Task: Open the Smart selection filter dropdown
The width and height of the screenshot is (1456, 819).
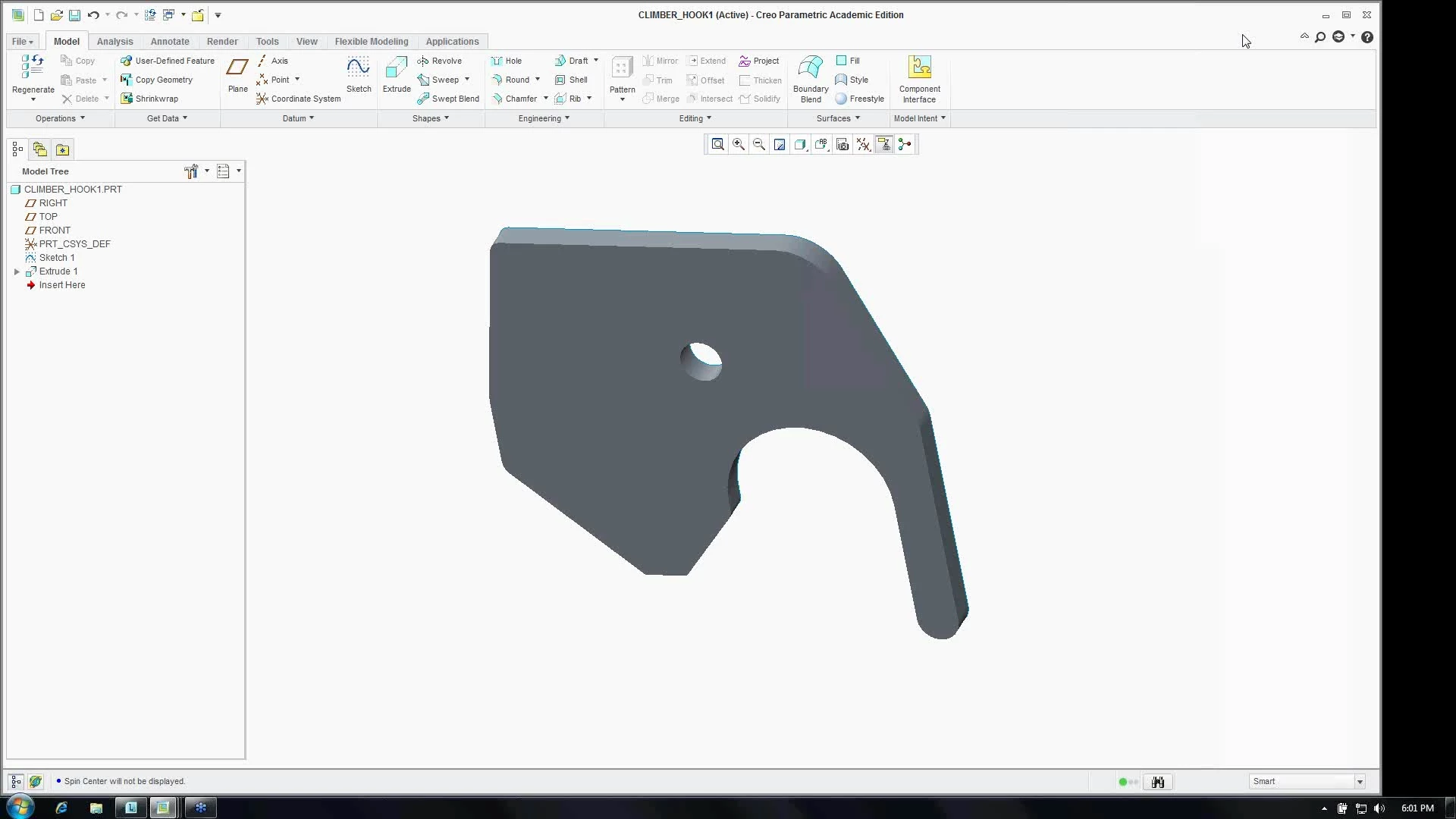Action: click(1360, 782)
